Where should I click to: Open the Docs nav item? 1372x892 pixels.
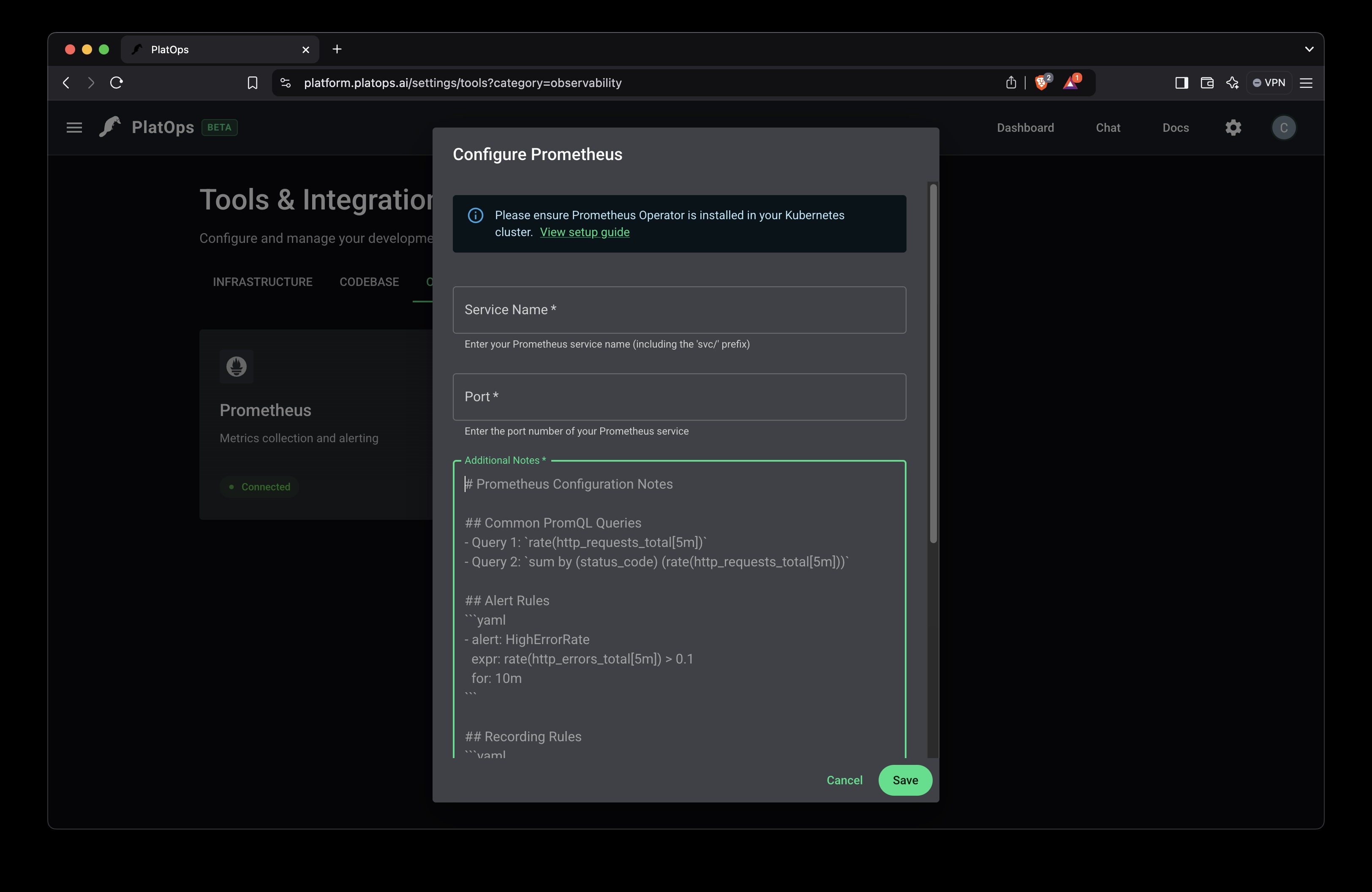click(x=1176, y=128)
